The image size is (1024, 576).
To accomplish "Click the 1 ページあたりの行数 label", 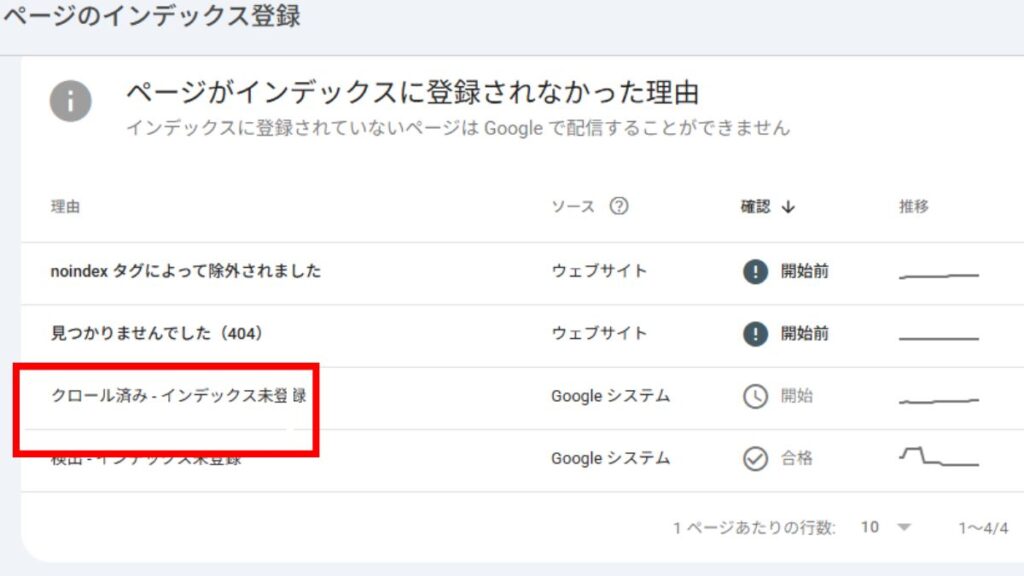I will point(754,528).
